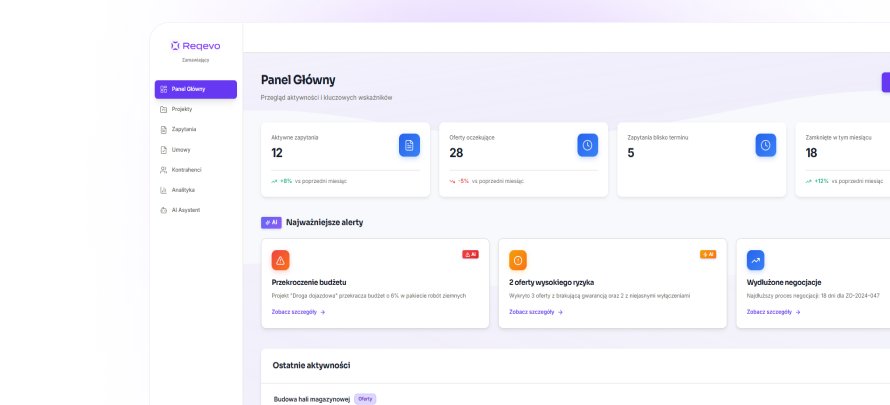Click the upward trend arrow beside +12%

[808, 182]
